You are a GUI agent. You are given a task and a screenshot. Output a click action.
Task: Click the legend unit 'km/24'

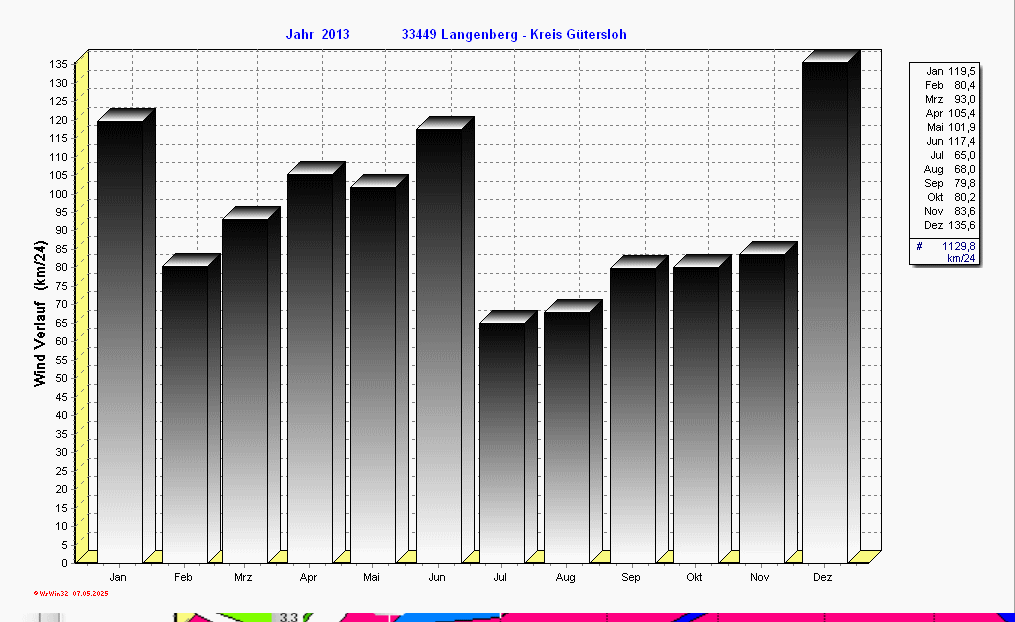961,258
